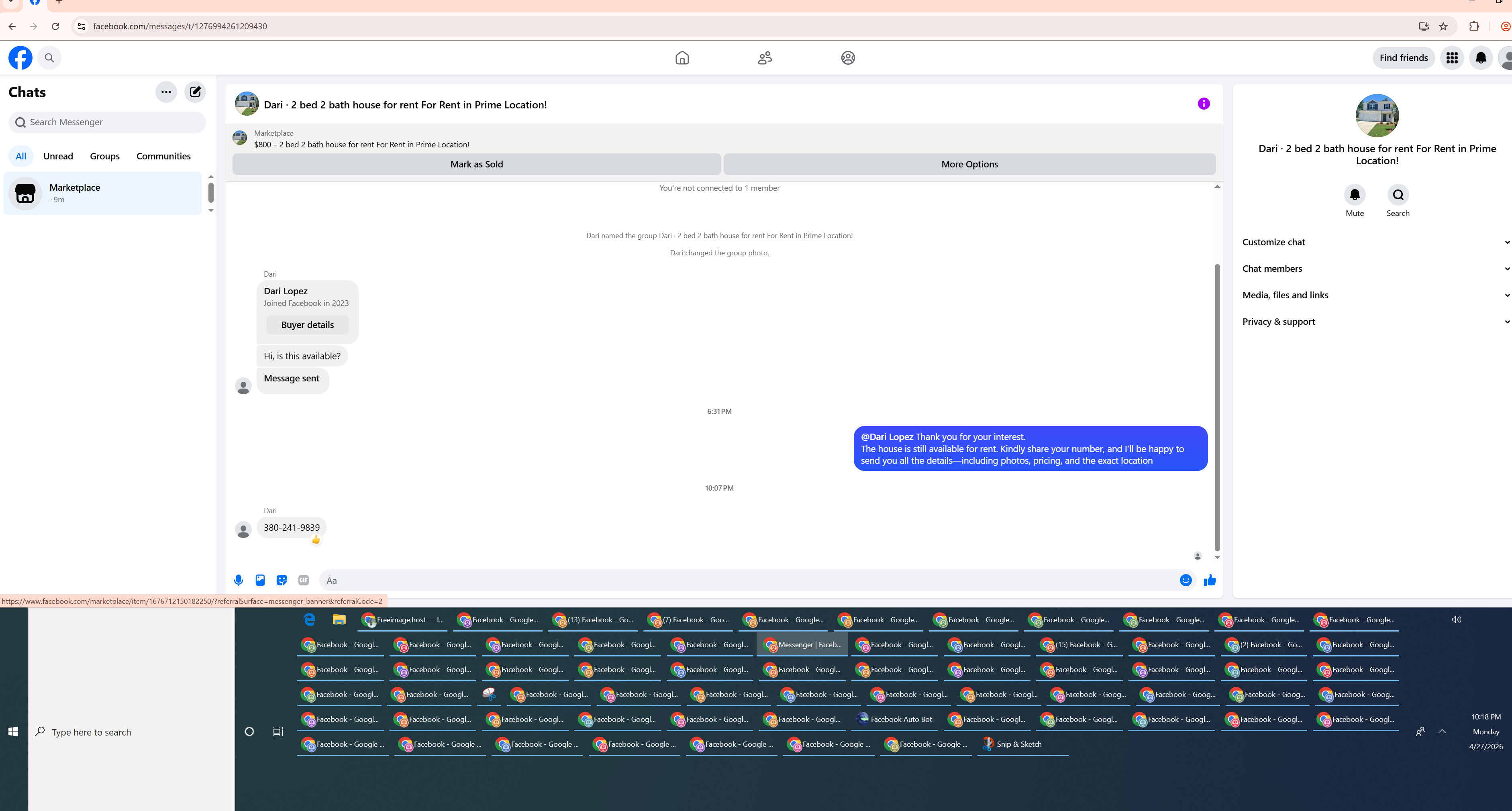Reload the page in browser
Image resolution: width=1512 pixels, height=811 pixels.
click(55, 26)
